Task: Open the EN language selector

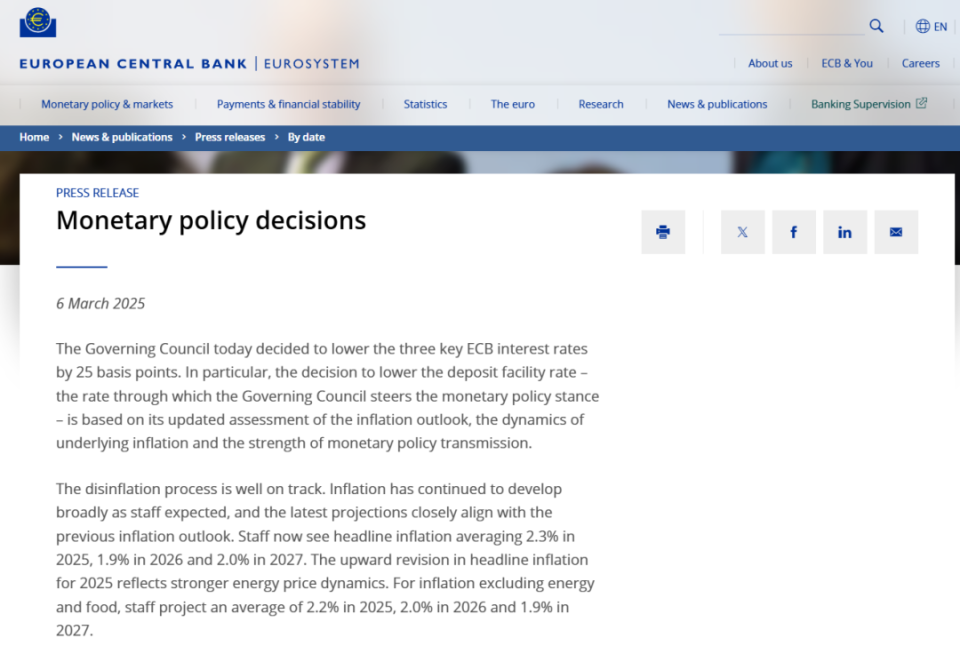Action: 931,27
